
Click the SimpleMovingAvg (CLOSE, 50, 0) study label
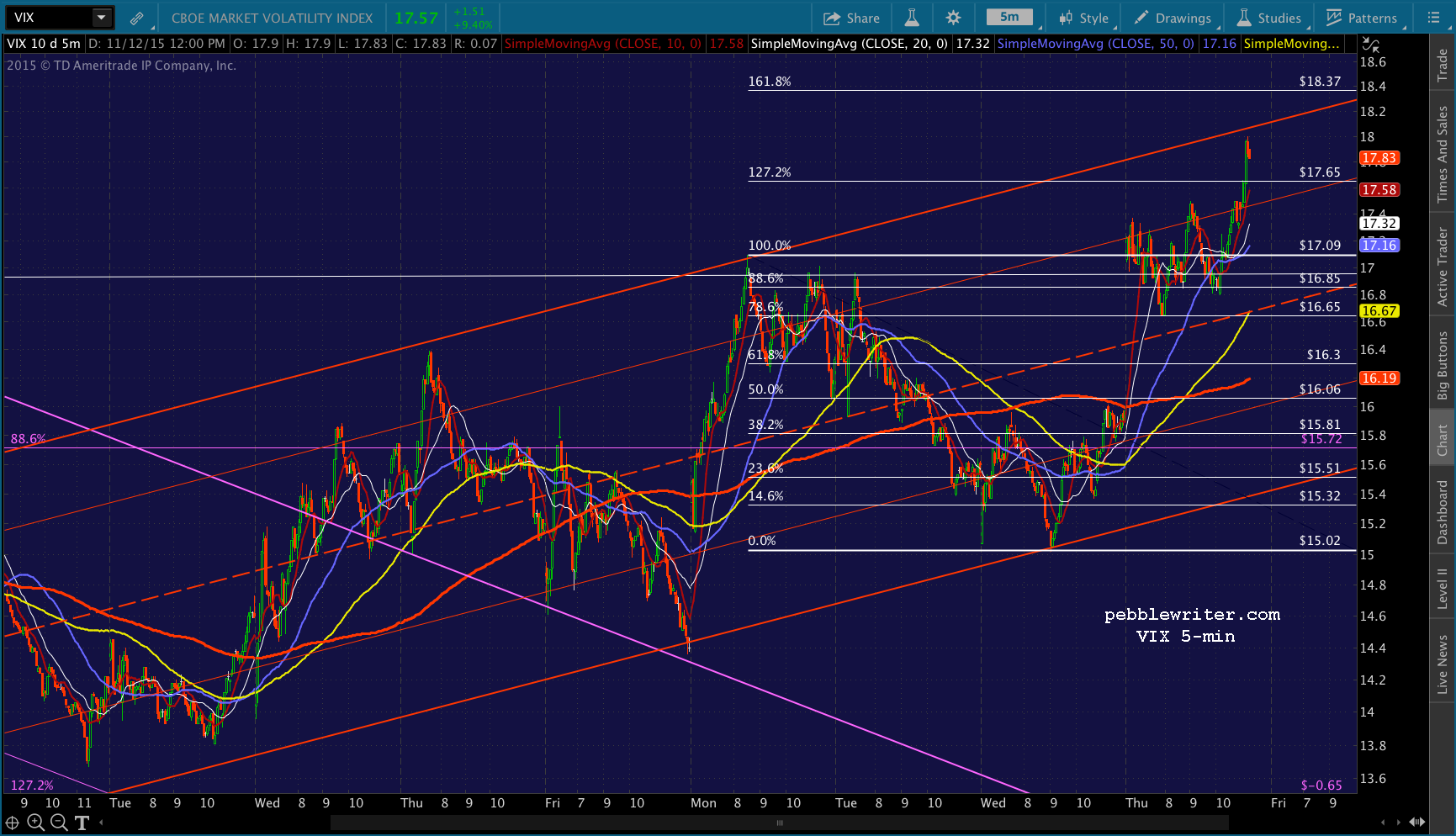pos(1095,44)
